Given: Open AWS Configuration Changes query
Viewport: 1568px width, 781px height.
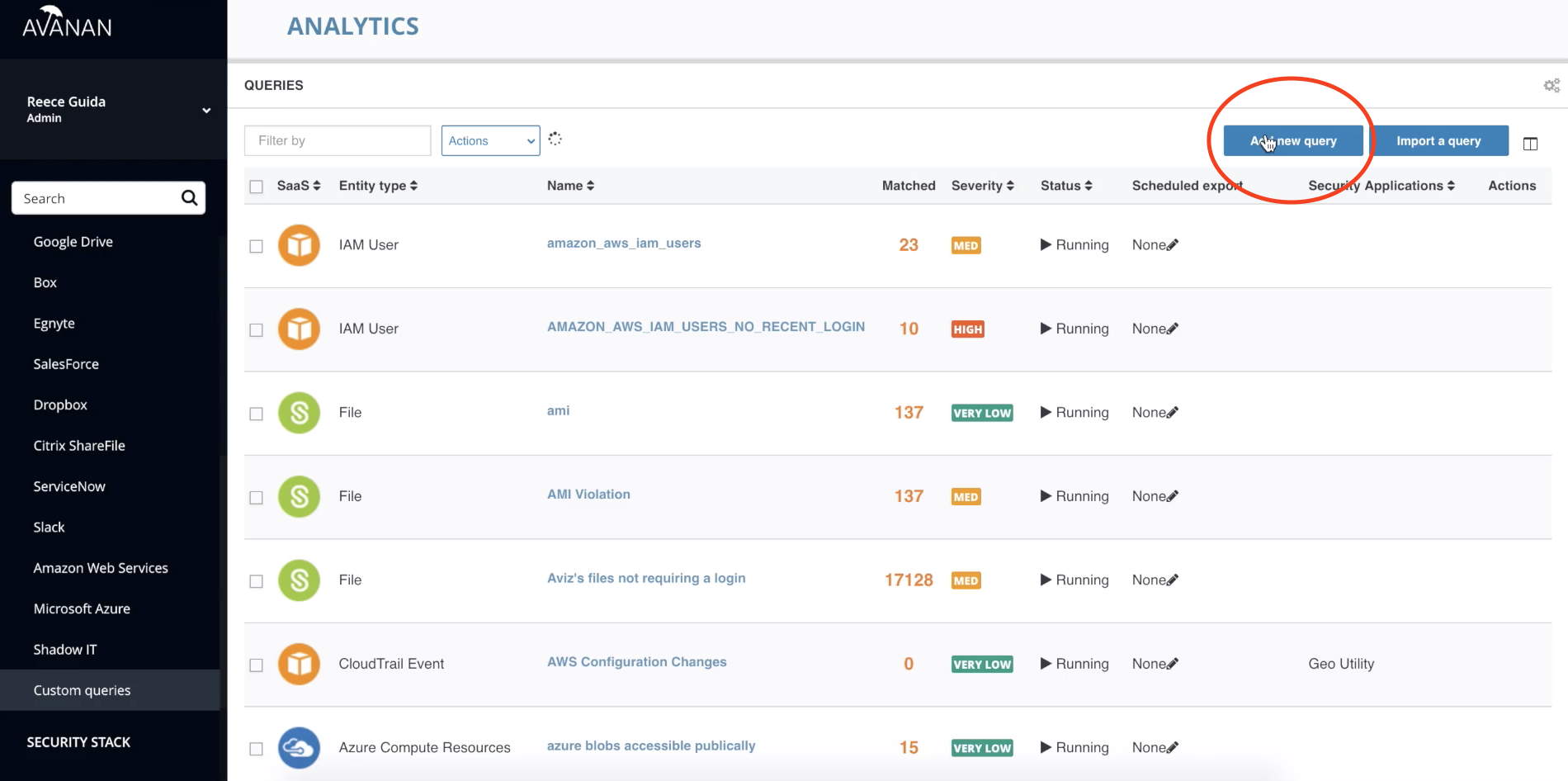Looking at the screenshot, I should pyautogui.click(x=637, y=662).
